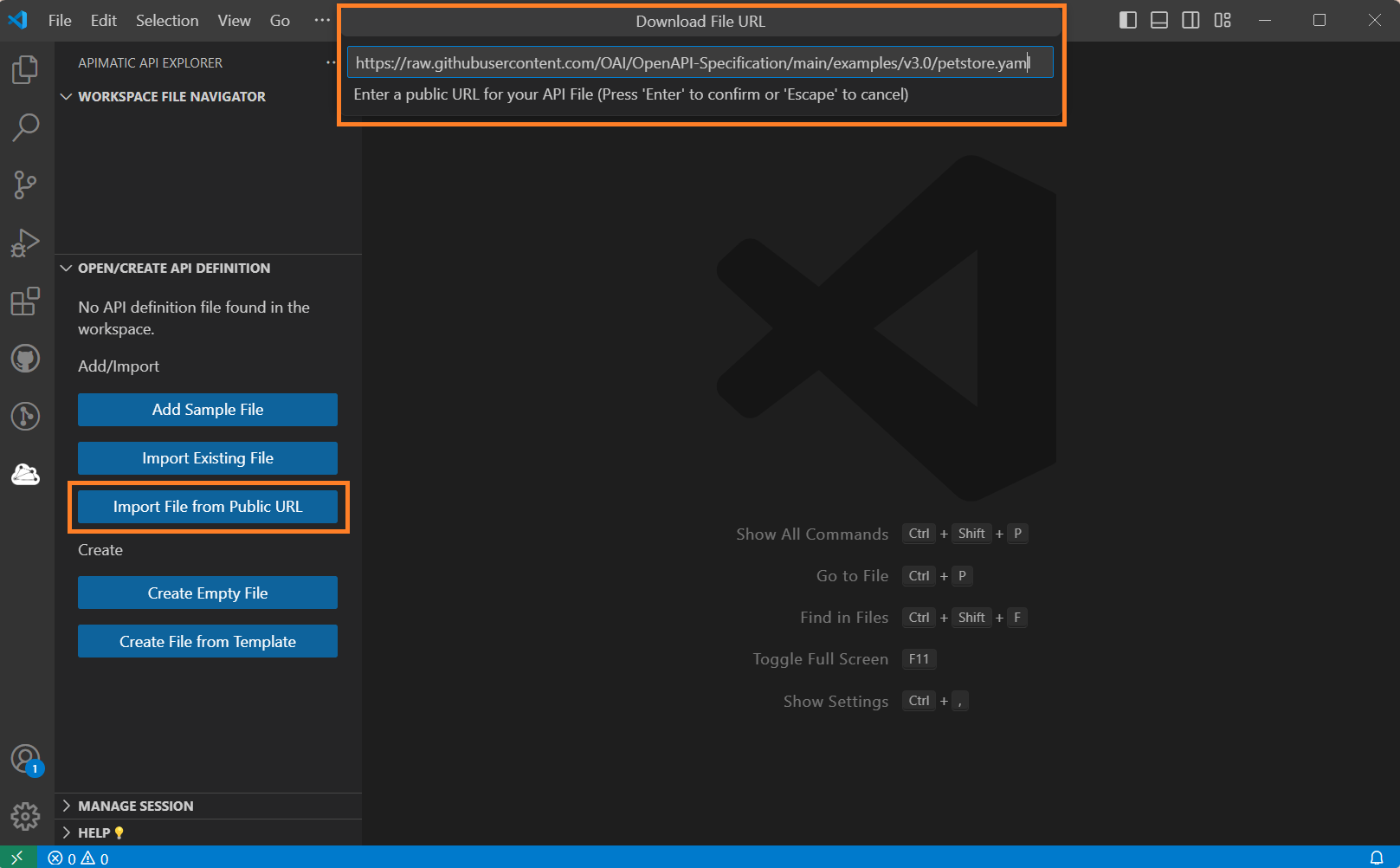Select the APIMatic cloud icon
Image resolution: width=1400 pixels, height=868 pixels.
tap(26, 474)
